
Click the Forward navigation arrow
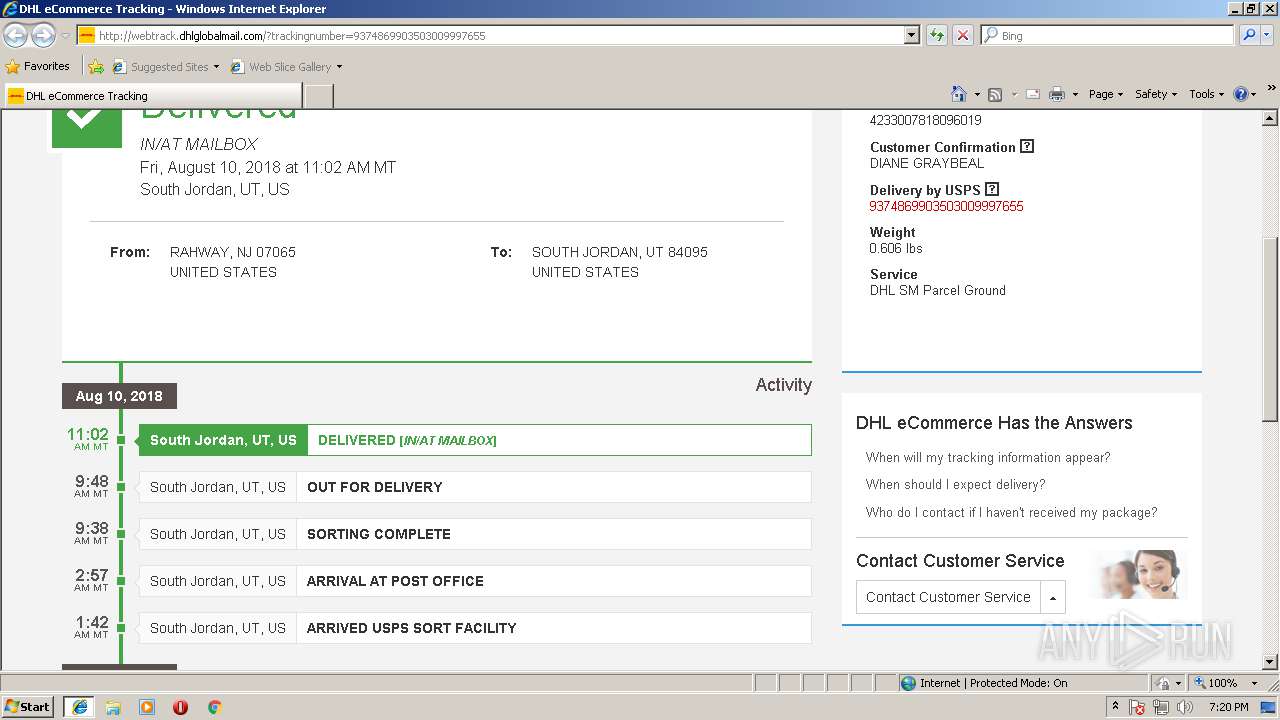coord(43,35)
